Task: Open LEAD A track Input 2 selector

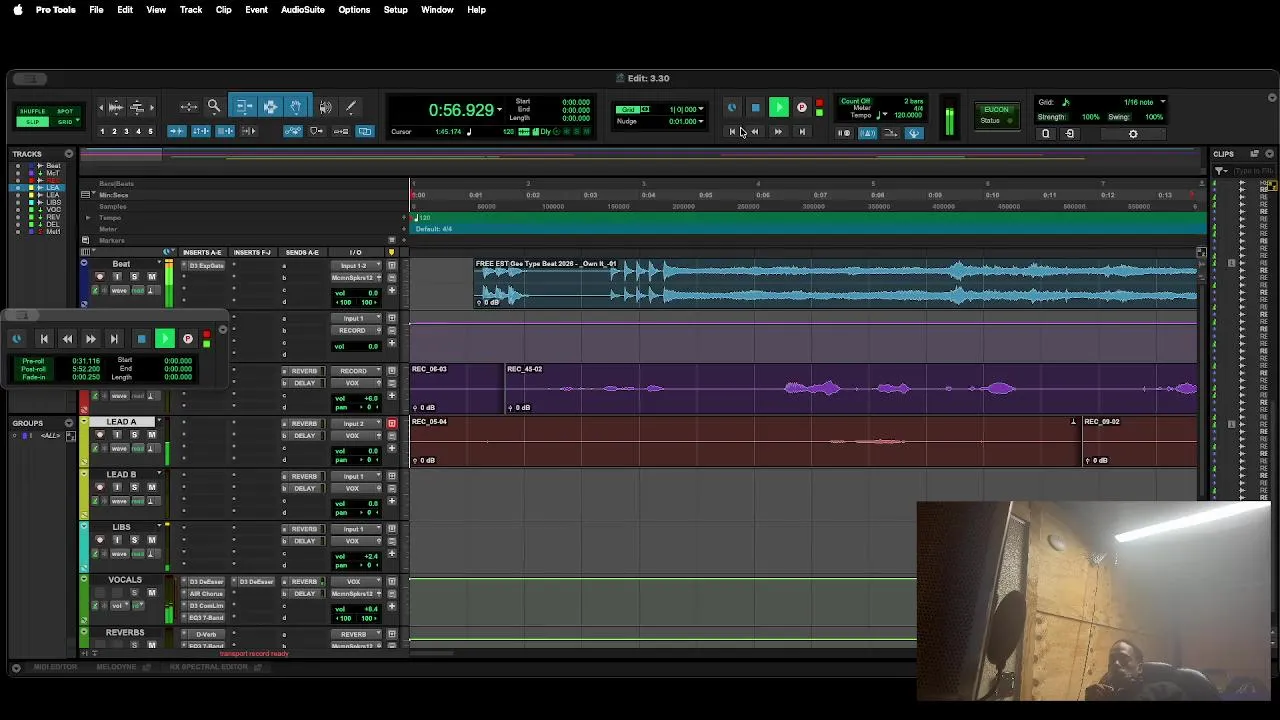Action: [x=354, y=424]
